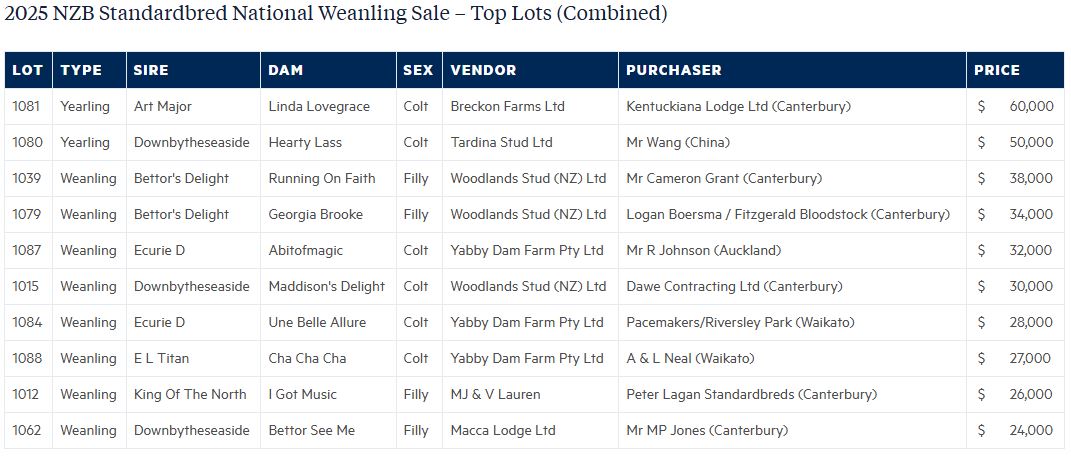Click dam name Linda Lovegrace

click(x=319, y=106)
